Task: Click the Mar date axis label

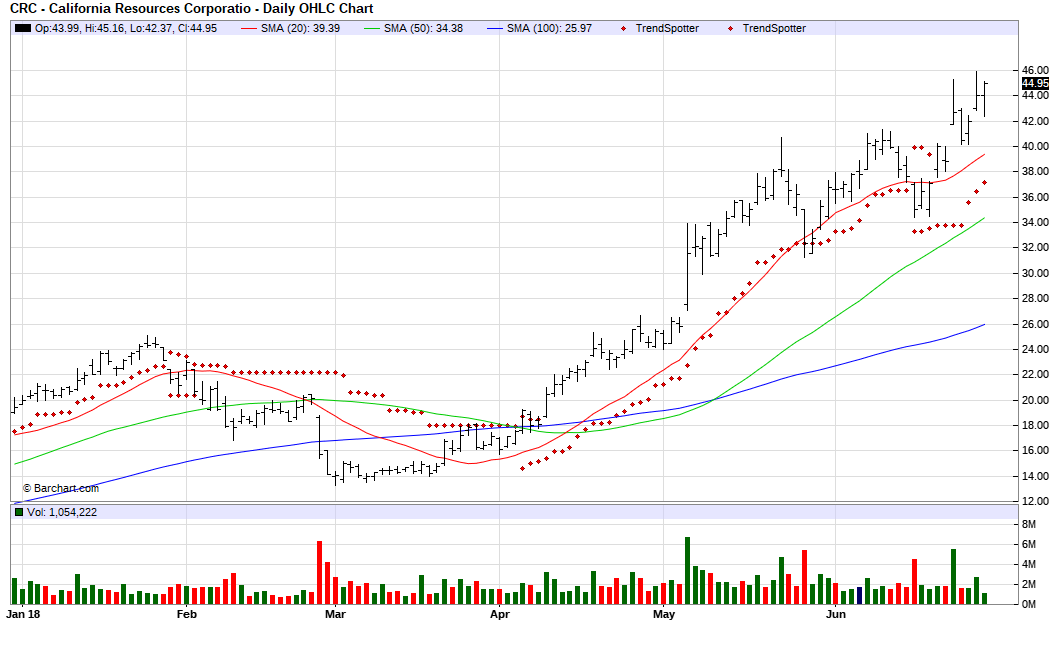Action: pos(335,614)
